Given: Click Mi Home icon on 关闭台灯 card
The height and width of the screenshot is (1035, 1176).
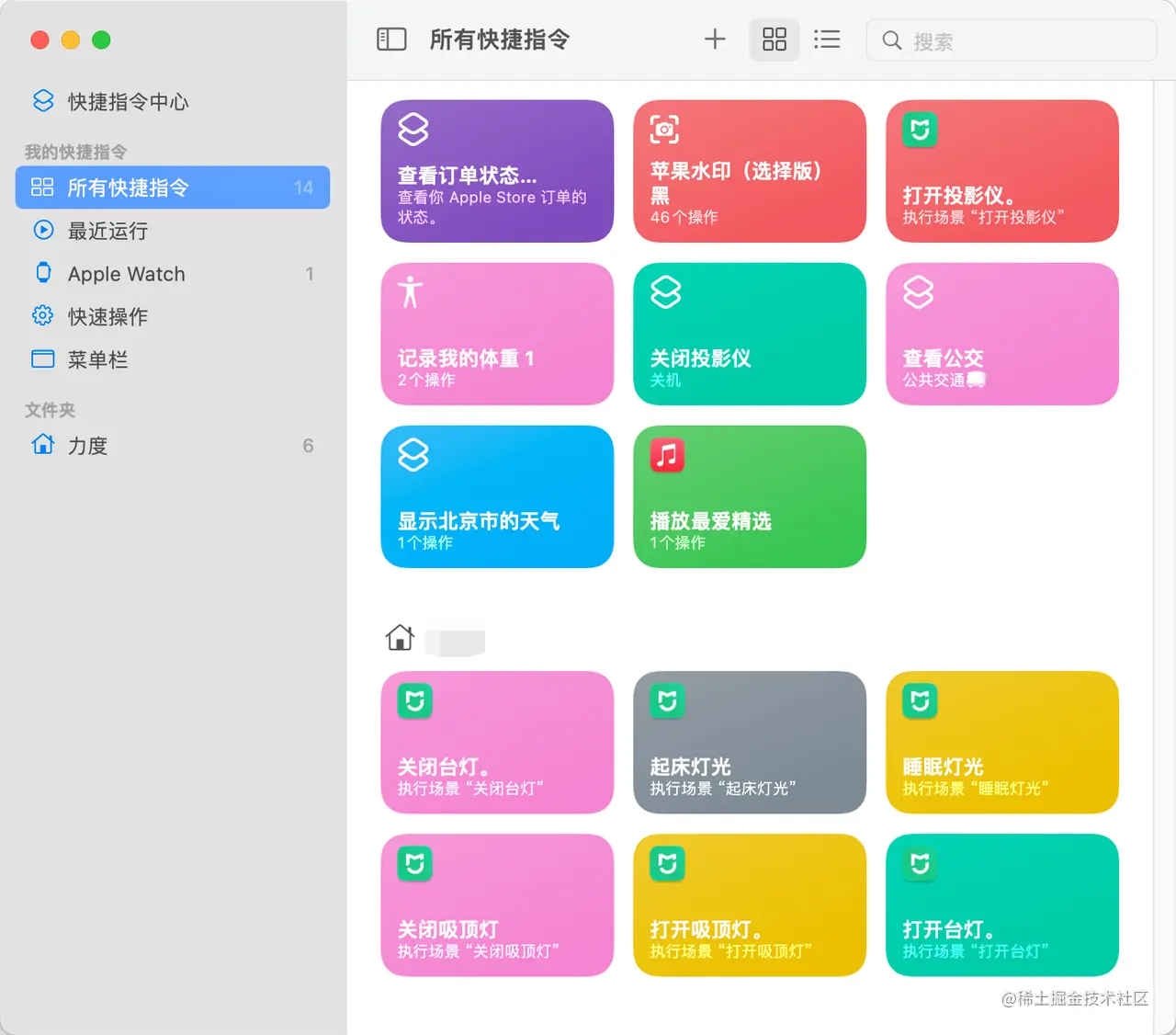Looking at the screenshot, I should click(414, 701).
